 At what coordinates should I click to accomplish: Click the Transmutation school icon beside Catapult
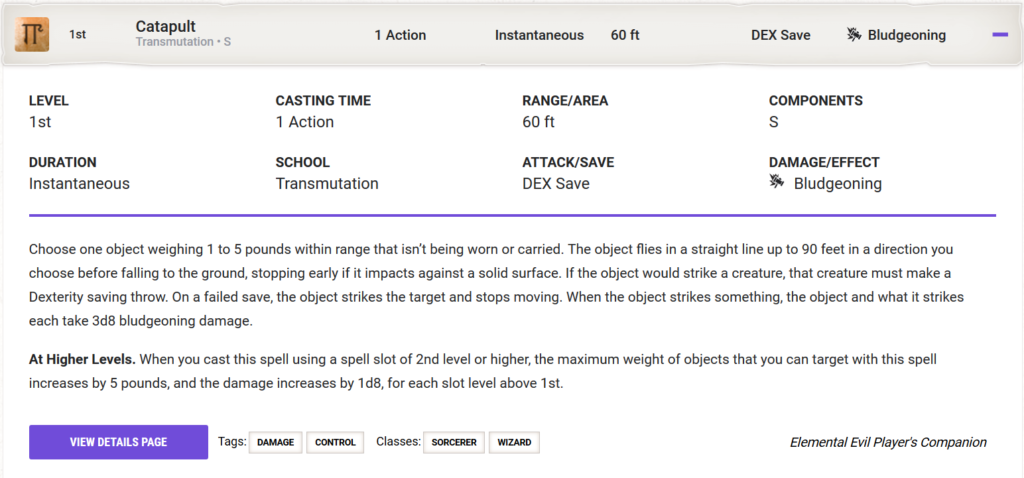tap(32, 35)
